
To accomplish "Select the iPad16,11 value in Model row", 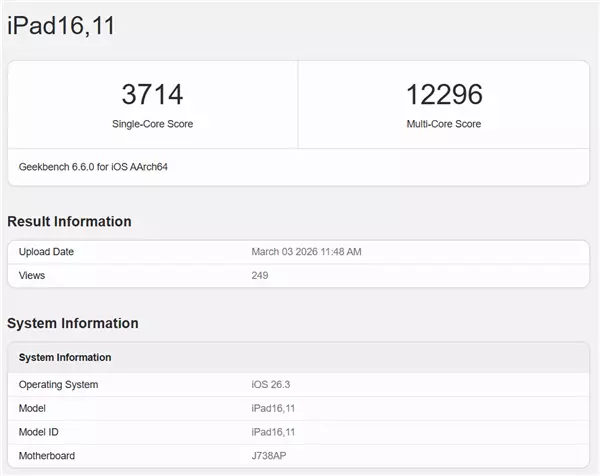I will (x=273, y=408).
